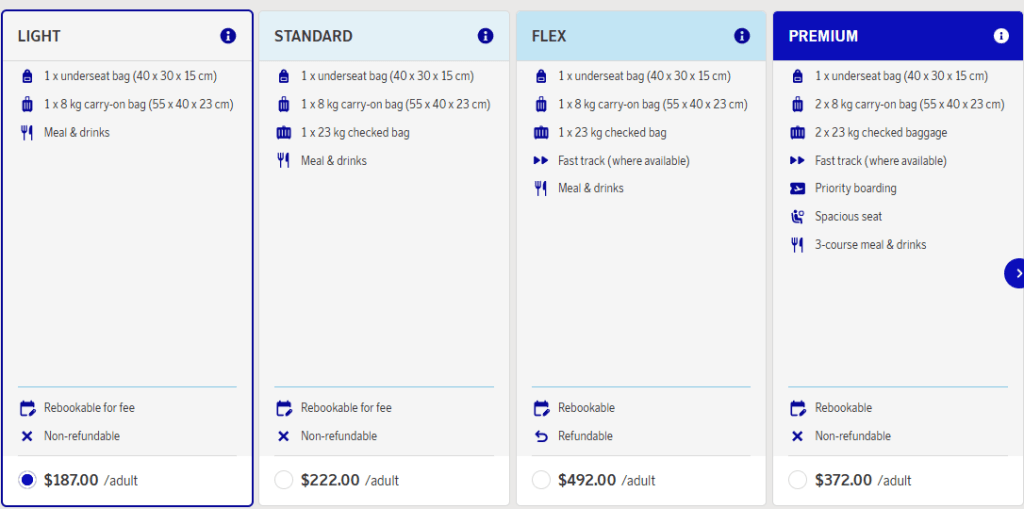Screen dimensions: 1024x509
Task: Click the Rebookable for fee text in STANDARD
Action: click(x=346, y=408)
